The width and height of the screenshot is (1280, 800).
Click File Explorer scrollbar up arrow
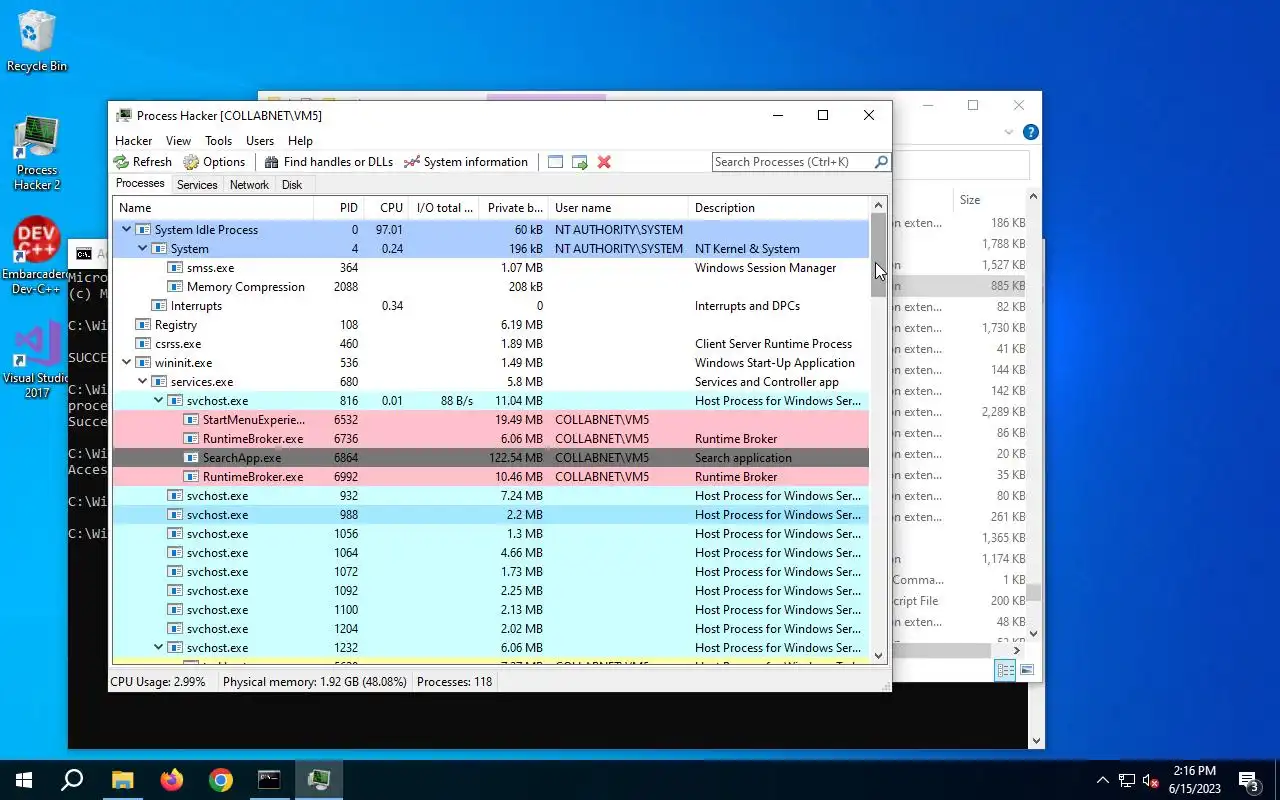(1034, 197)
